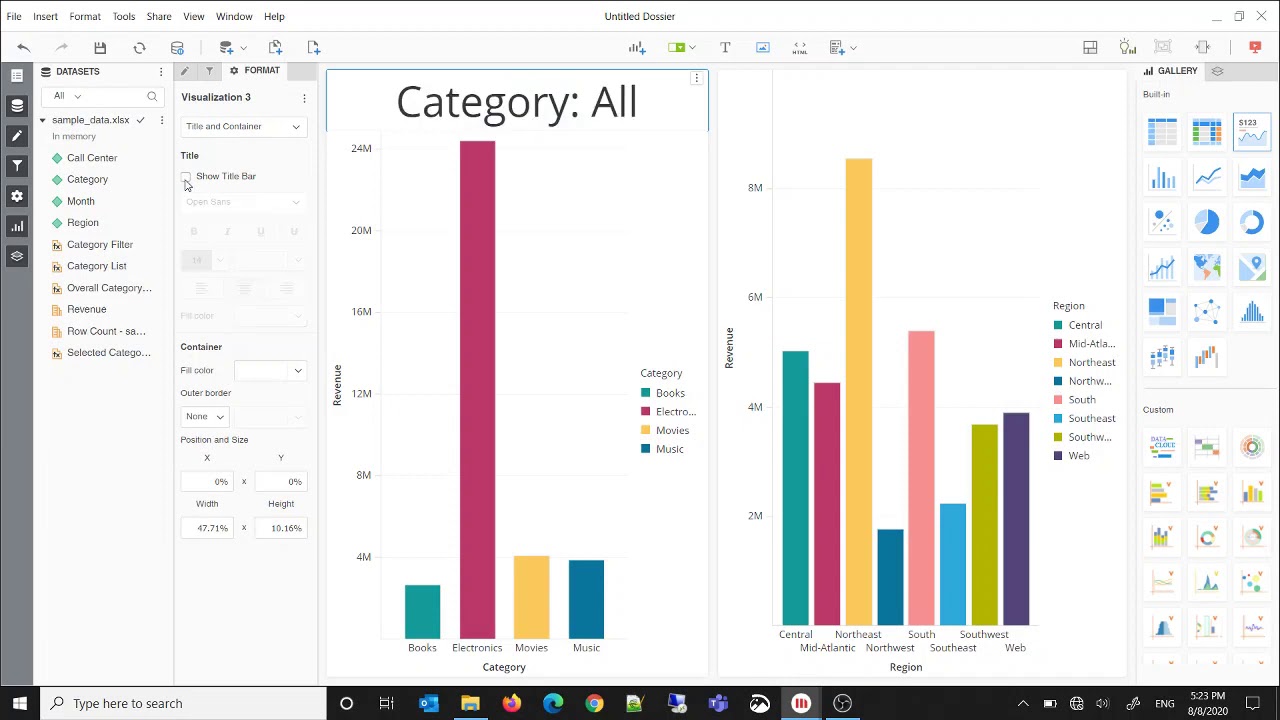Switch to the Editor pencil tab
Viewport: 1280px width, 720px height.
point(185,71)
